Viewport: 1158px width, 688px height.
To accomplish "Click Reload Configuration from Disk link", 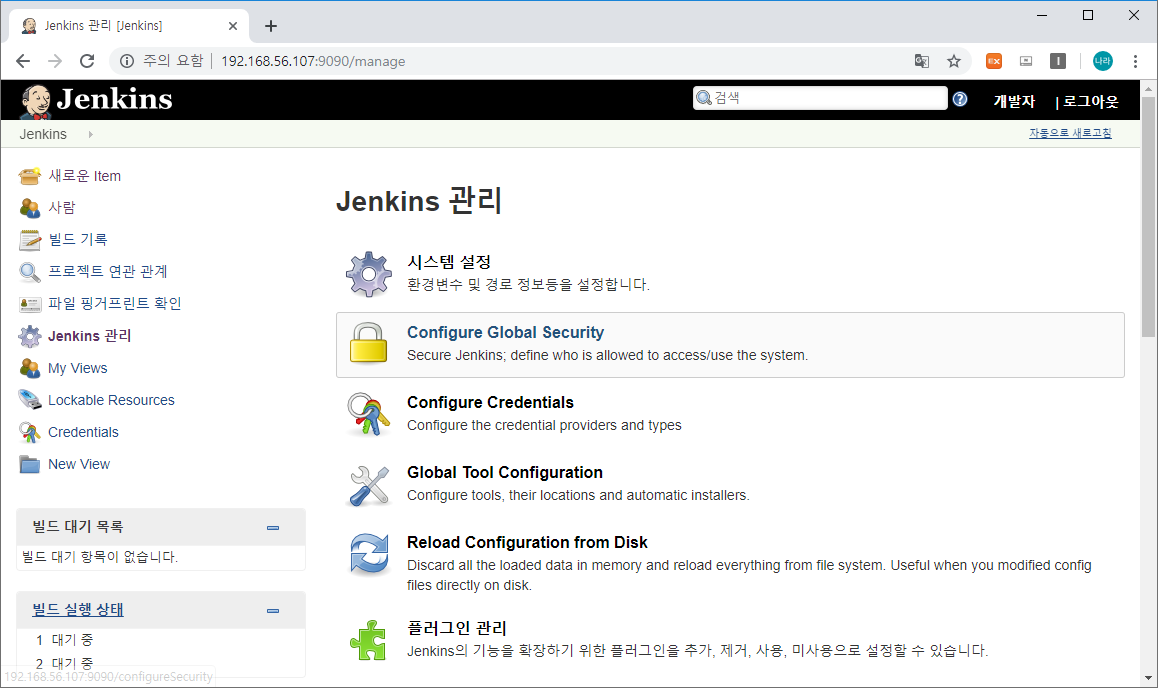I will [527, 543].
